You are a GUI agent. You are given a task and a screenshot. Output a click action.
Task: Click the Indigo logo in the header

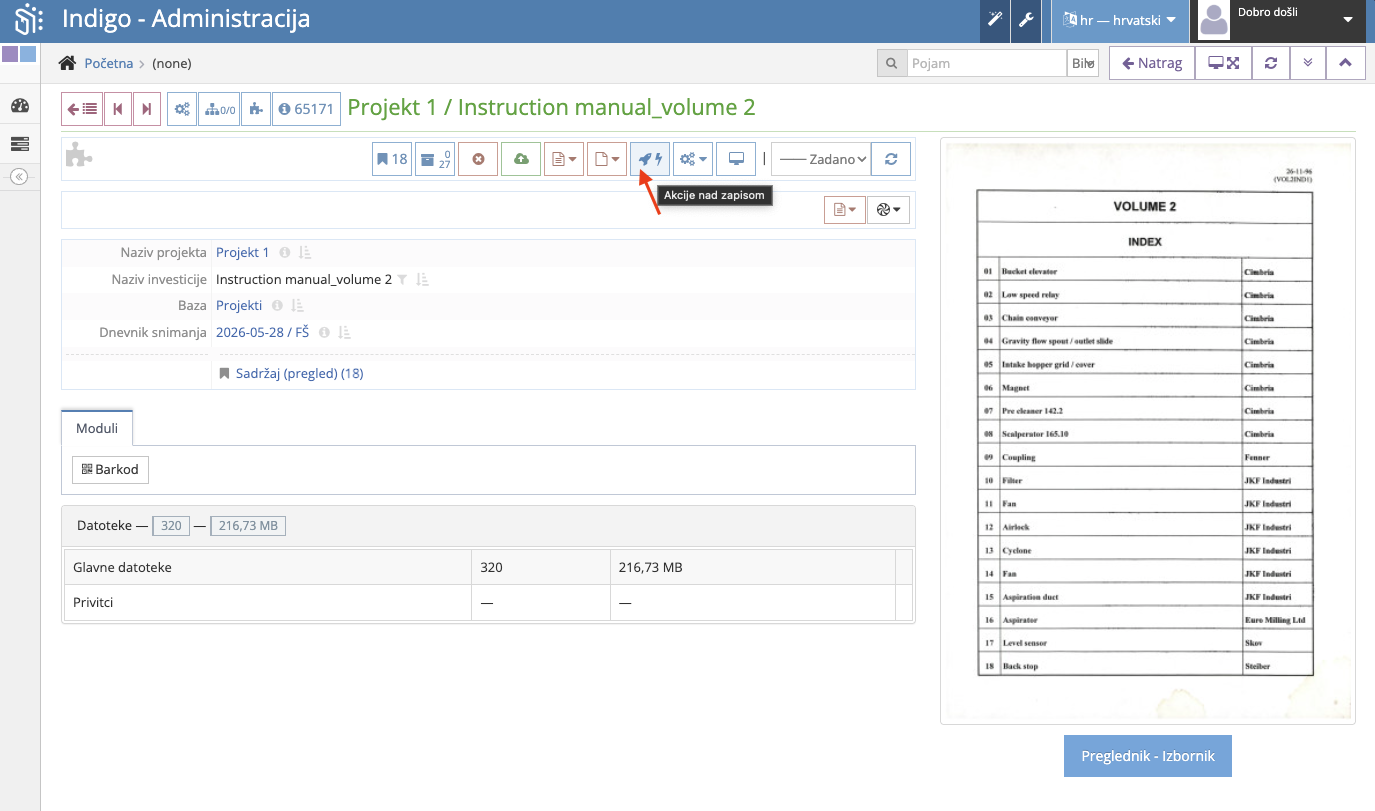tap(27, 19)
